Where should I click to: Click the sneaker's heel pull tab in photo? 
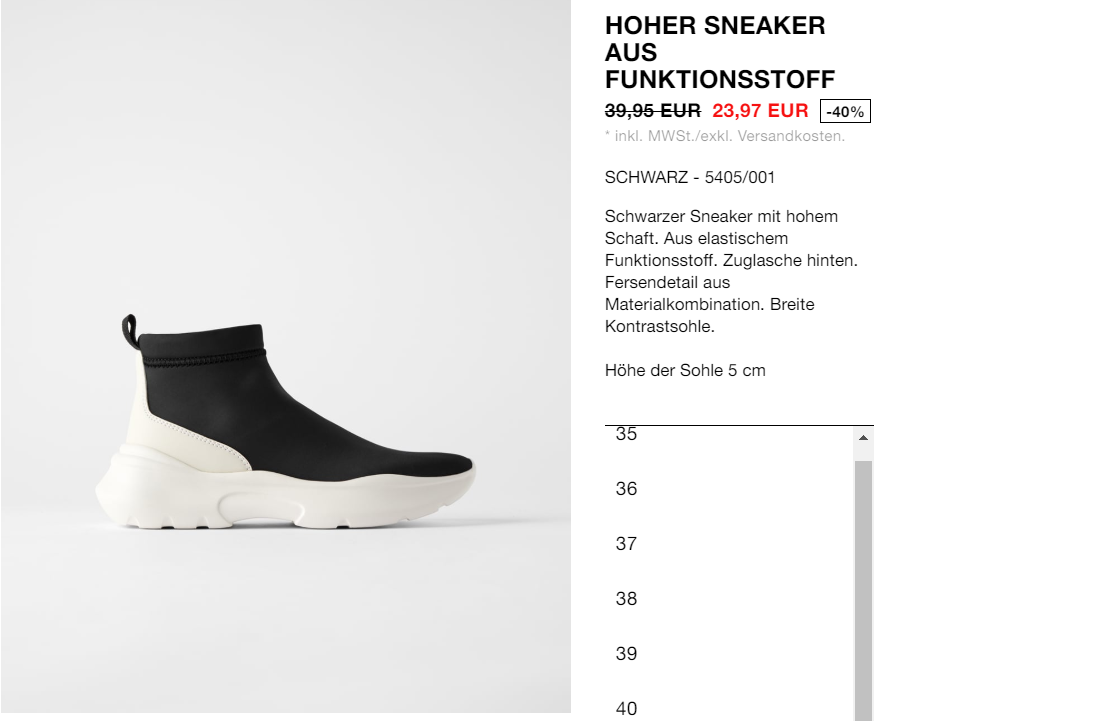coord(130,333)
